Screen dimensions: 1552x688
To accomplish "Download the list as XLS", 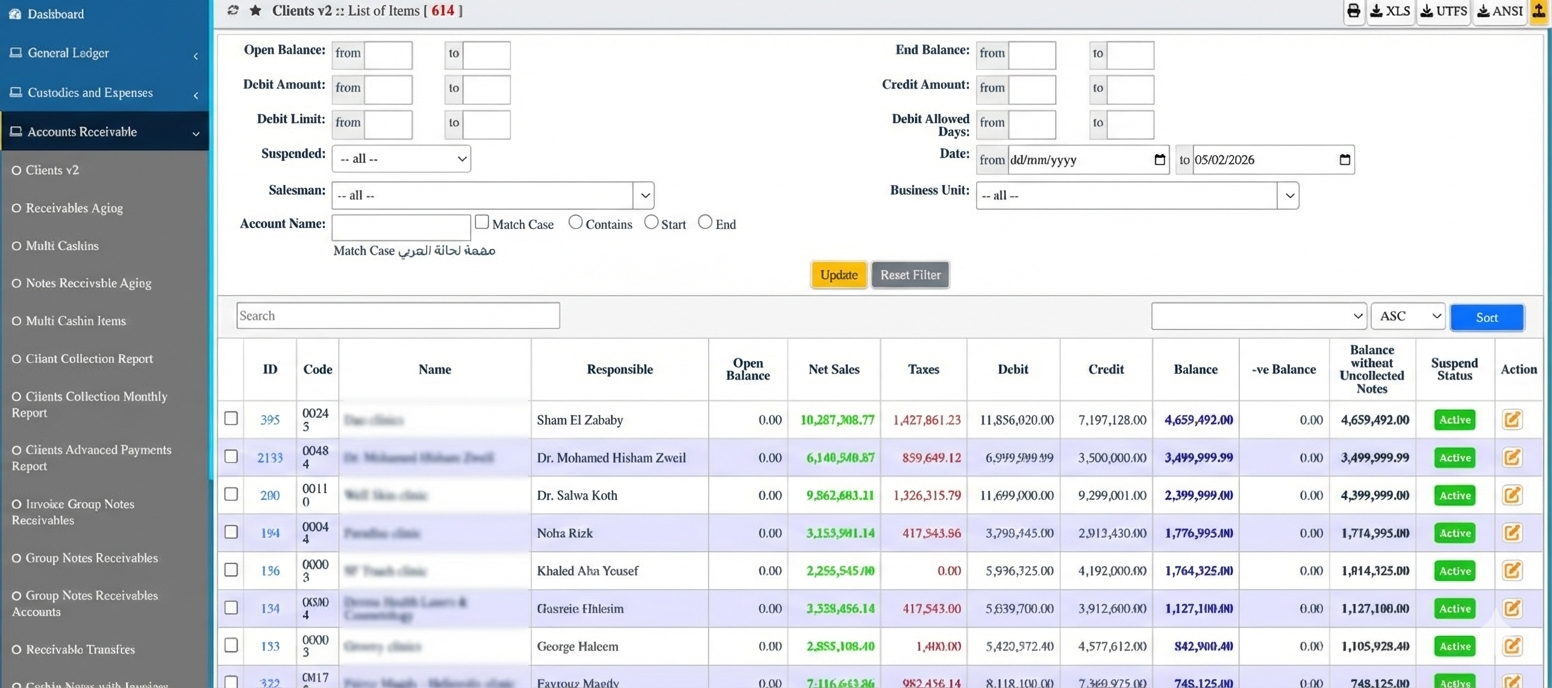I will click(x=1391, y=11).
